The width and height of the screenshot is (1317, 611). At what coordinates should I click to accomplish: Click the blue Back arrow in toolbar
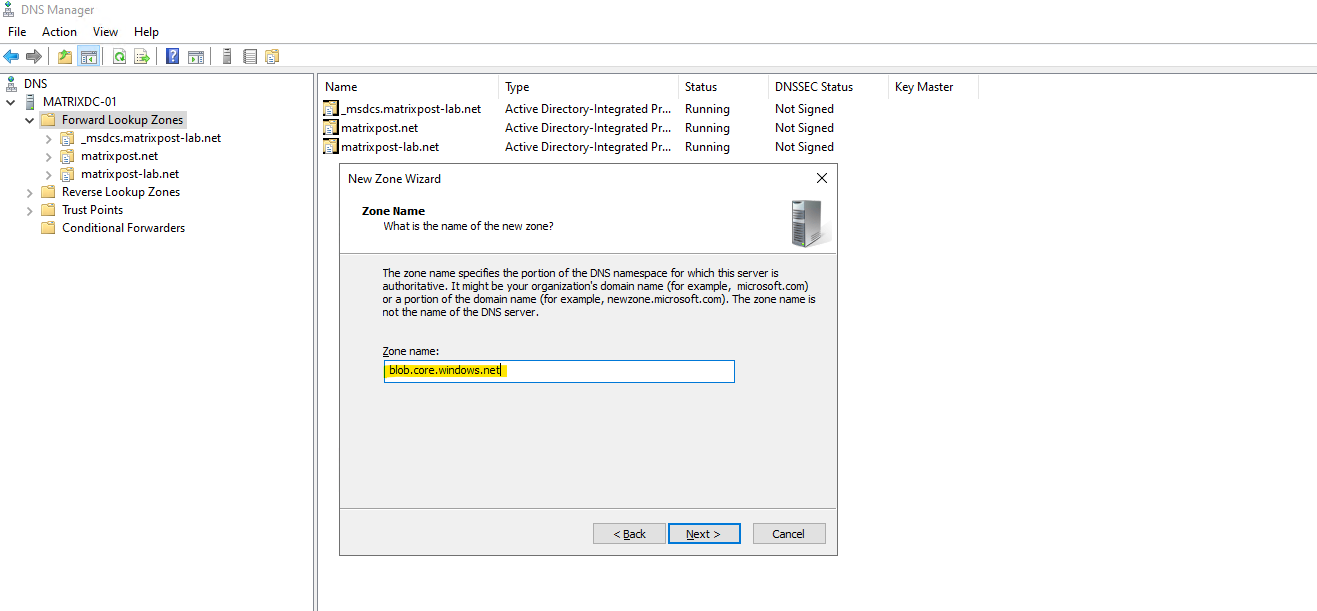(11, 57)
